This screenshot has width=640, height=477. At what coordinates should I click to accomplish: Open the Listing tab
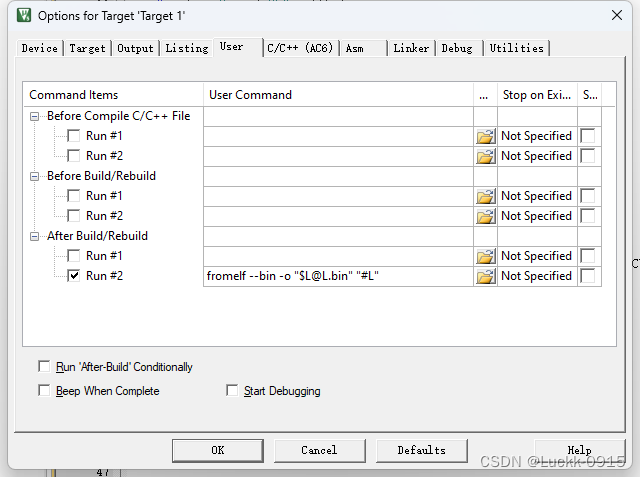pos(187,49)
